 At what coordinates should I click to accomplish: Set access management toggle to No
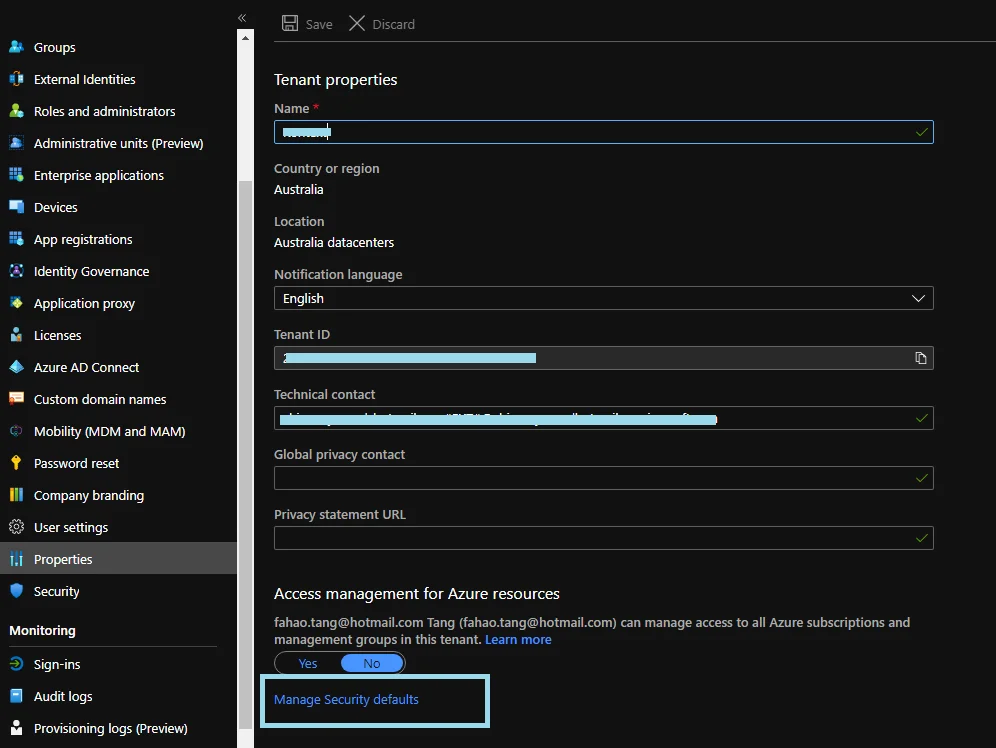372,663
